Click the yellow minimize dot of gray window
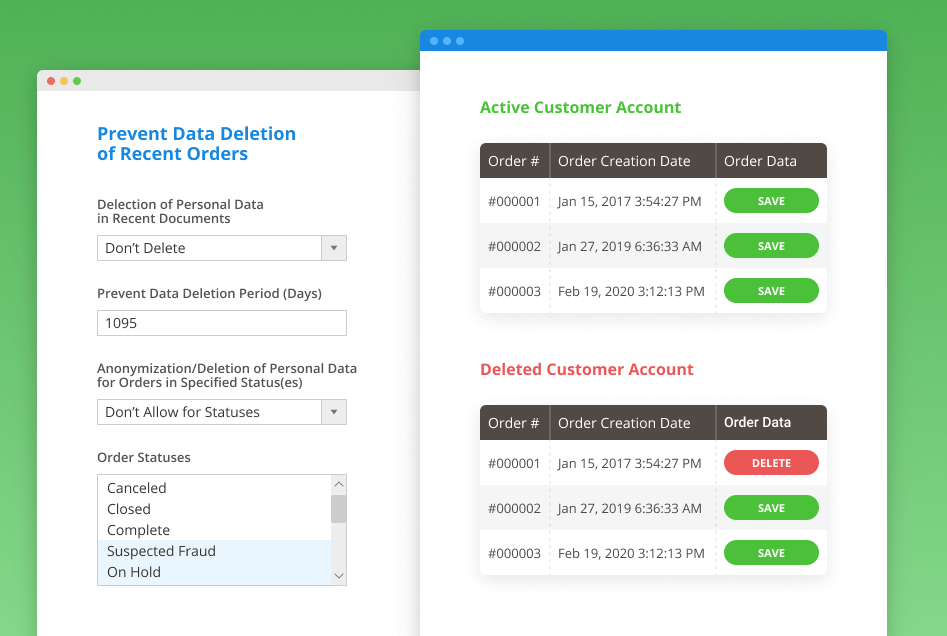This screenshot has height=636, width=947. point(64,81)
